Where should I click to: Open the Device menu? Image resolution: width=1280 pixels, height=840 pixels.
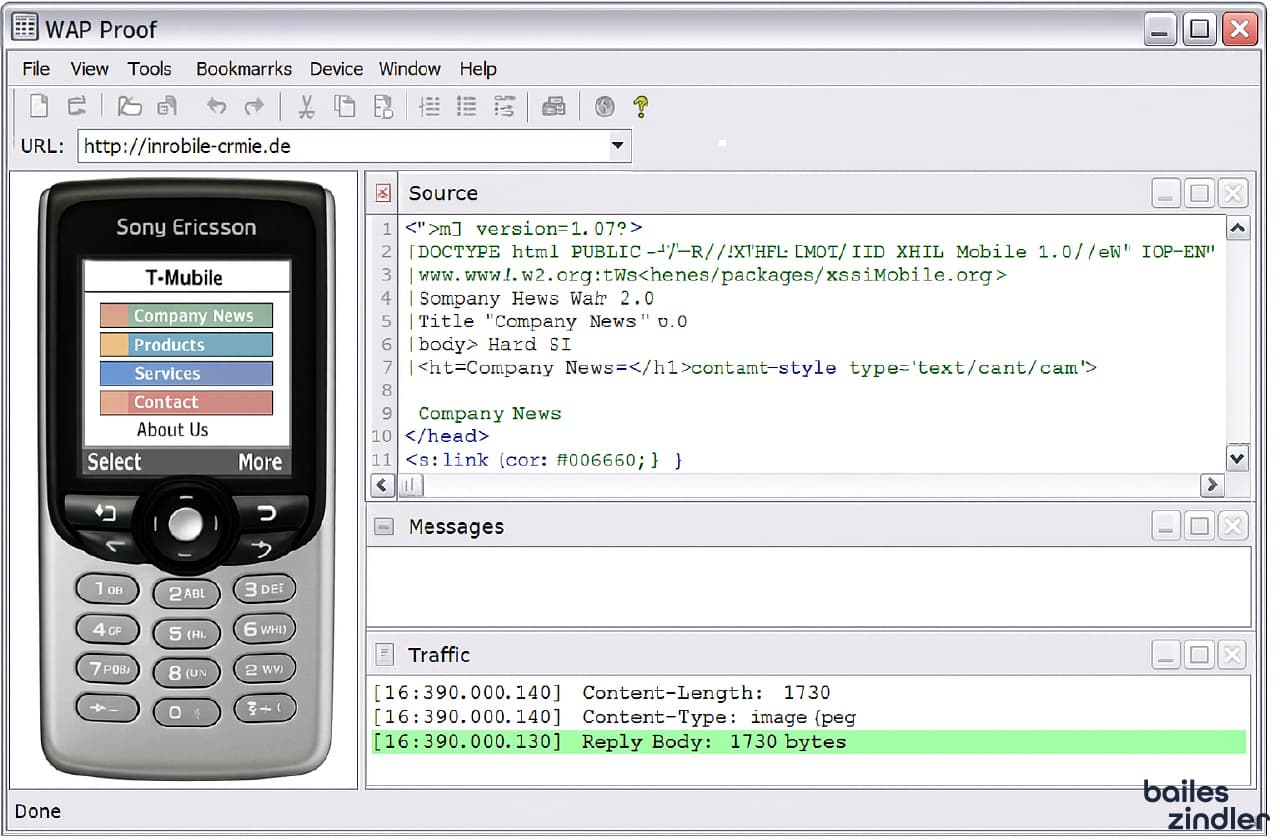336,69
